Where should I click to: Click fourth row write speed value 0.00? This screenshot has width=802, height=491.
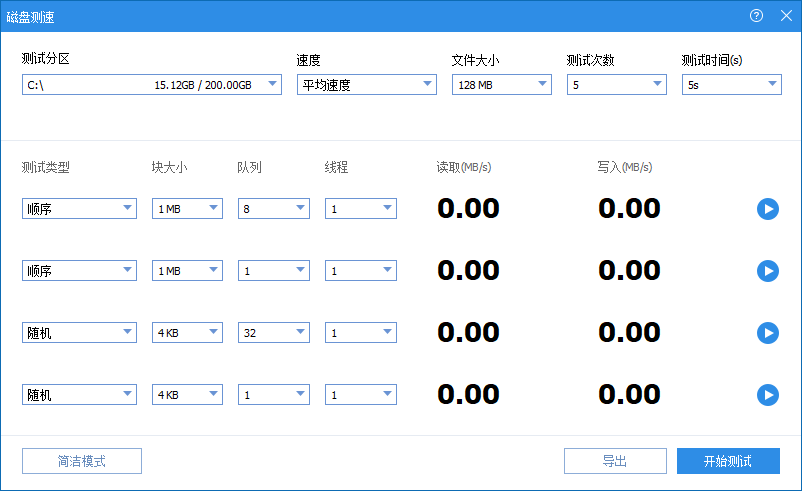coord(629,394)
